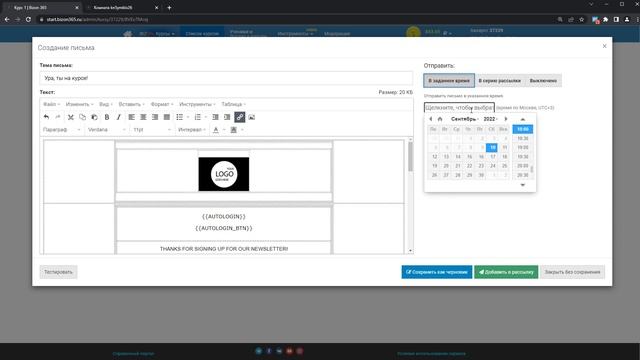This screenshot has width=640, height=360.
Task: Close the letter creation dialog
Action: (x=604, y=46)
